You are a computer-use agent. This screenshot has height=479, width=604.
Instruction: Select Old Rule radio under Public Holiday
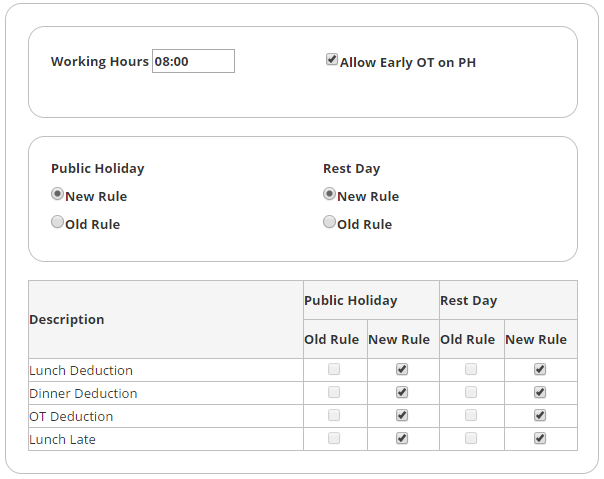coord(57,222)
